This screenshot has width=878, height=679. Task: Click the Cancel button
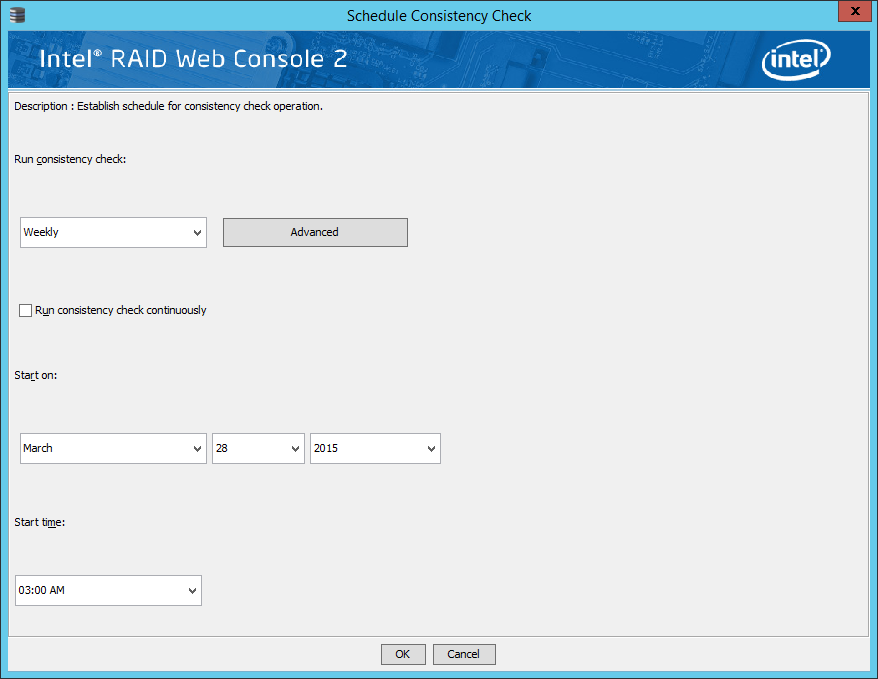click(x=464, y=654)
